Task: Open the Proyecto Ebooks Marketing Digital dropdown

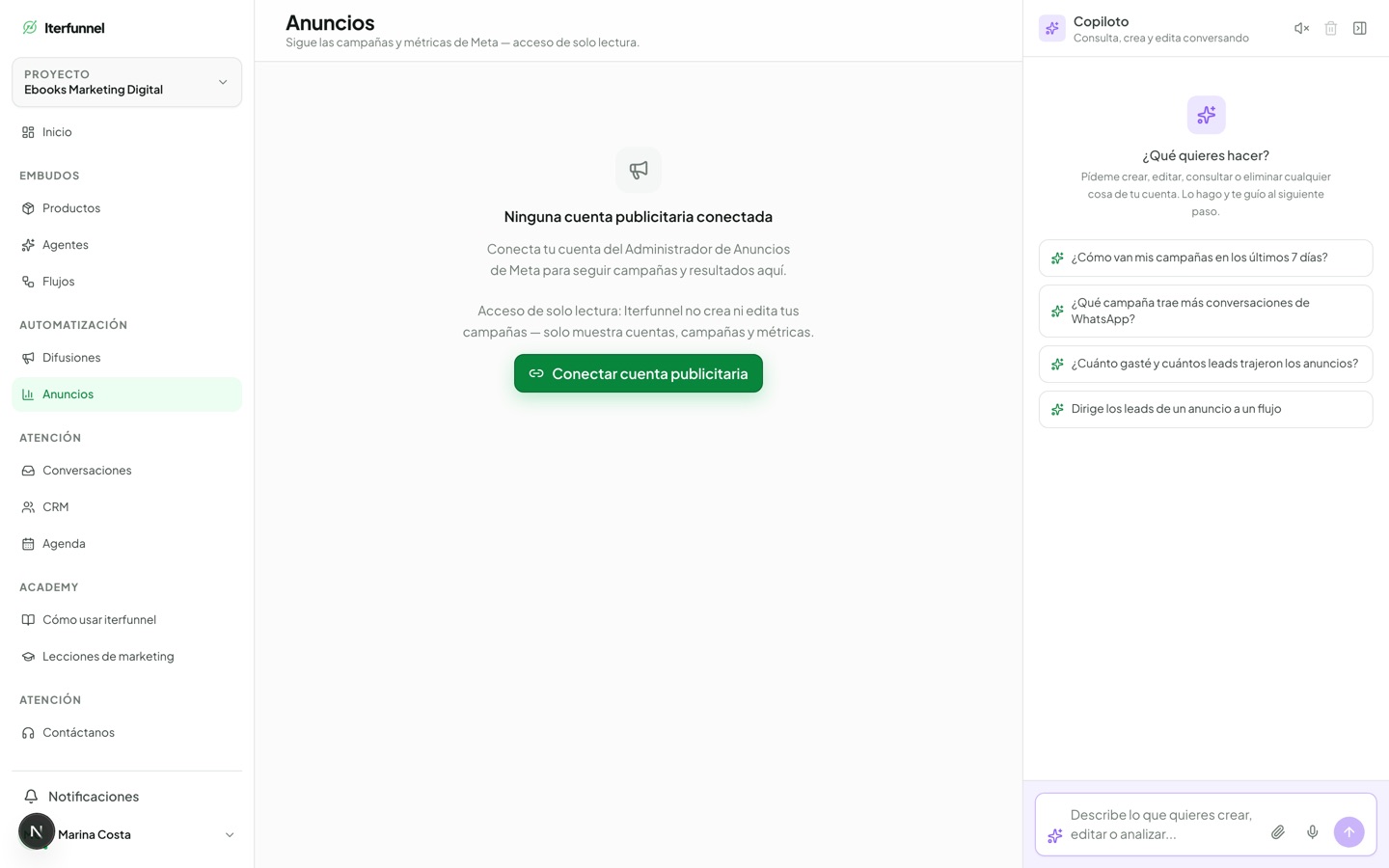Action: (126, 82)
